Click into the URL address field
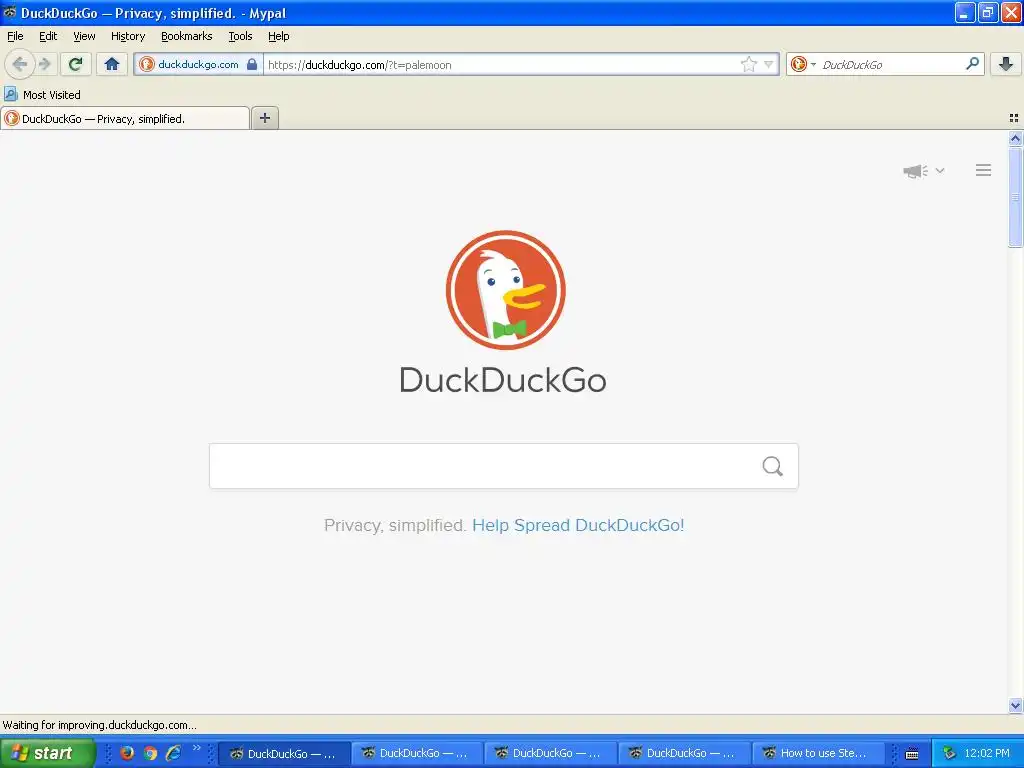 coord(500,64)
